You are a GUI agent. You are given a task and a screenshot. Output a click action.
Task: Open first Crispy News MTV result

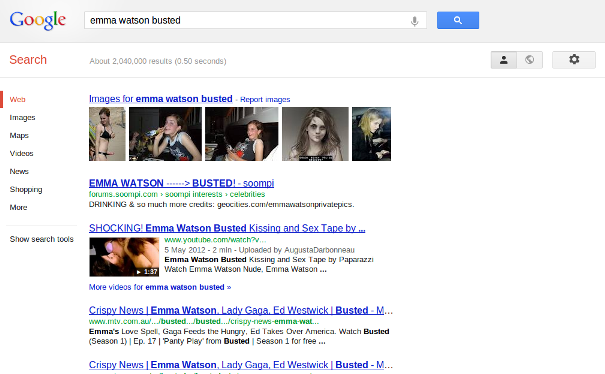[x=241, y=310]
